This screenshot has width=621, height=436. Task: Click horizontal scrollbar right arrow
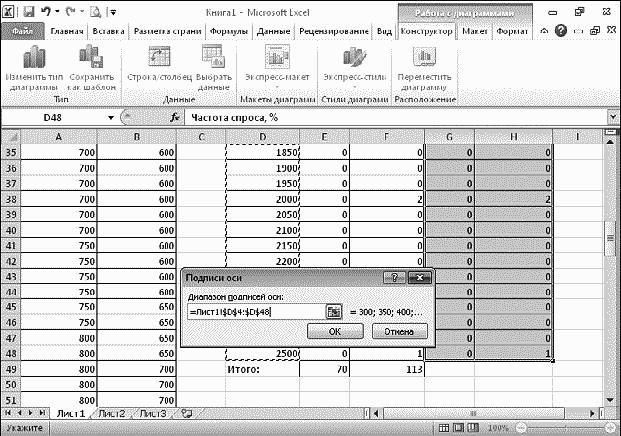[592, 413]
